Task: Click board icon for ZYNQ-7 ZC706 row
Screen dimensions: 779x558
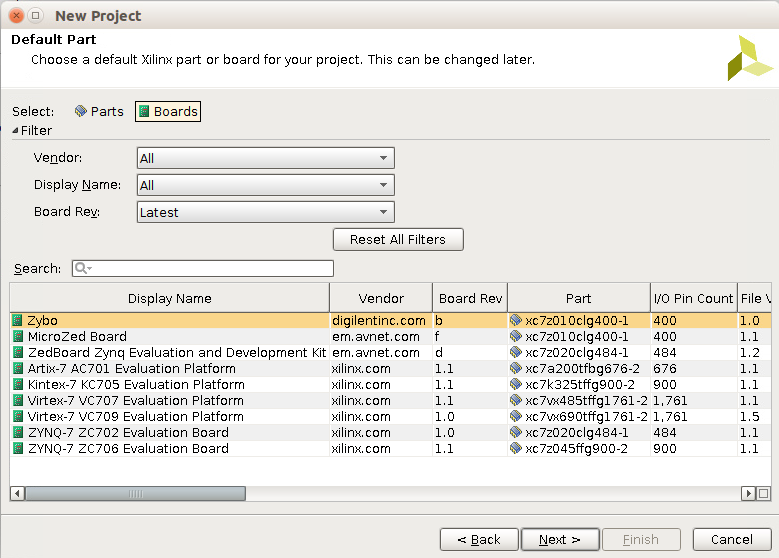Action: [18, 448]
